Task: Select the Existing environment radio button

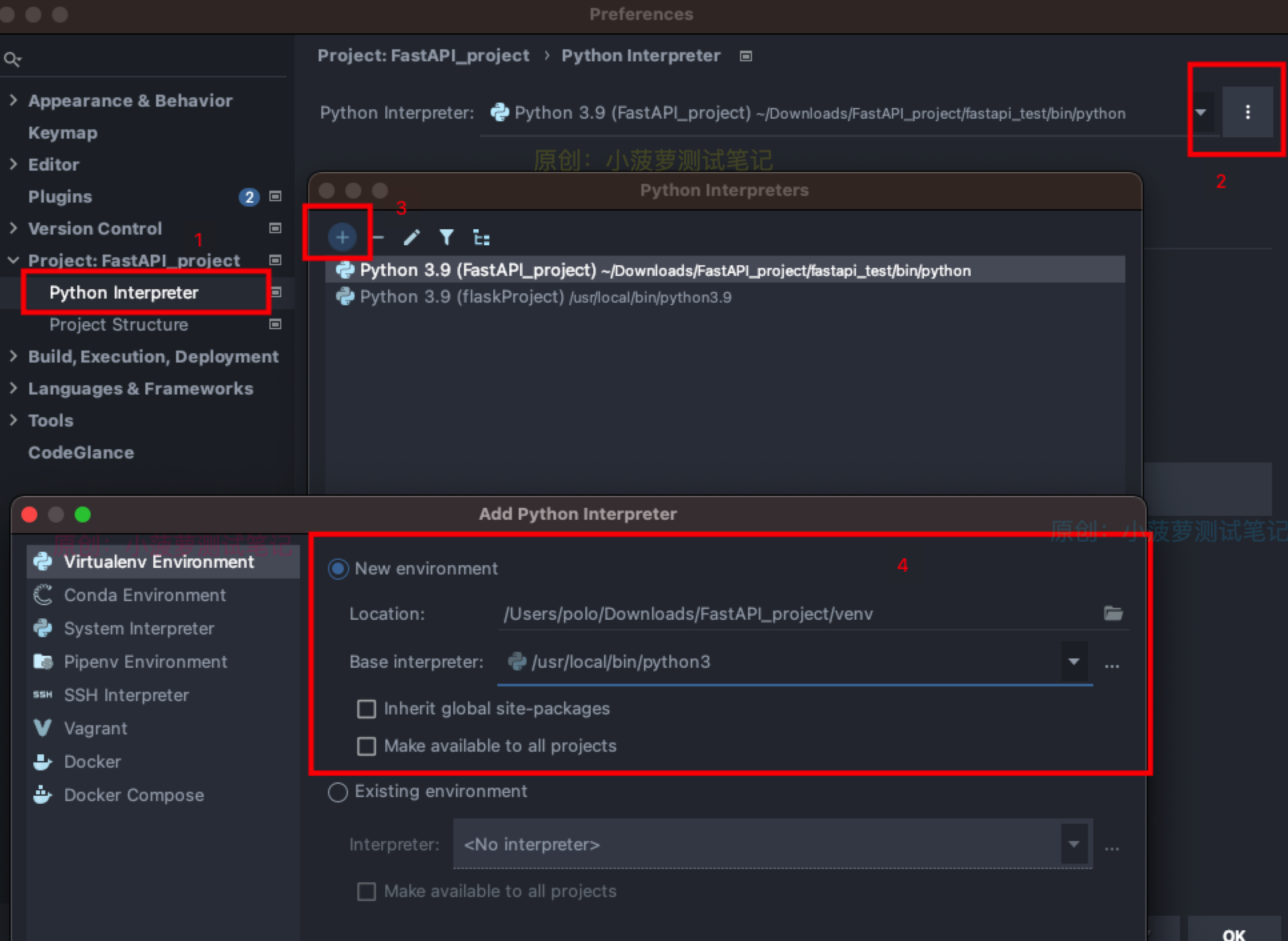Action: point(338,792)
